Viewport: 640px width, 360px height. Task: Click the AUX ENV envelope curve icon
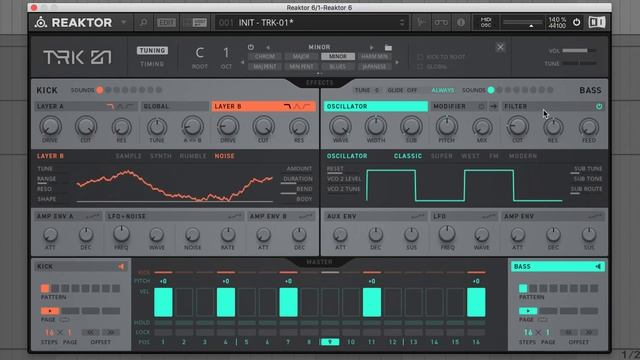[x=418, y=216]
